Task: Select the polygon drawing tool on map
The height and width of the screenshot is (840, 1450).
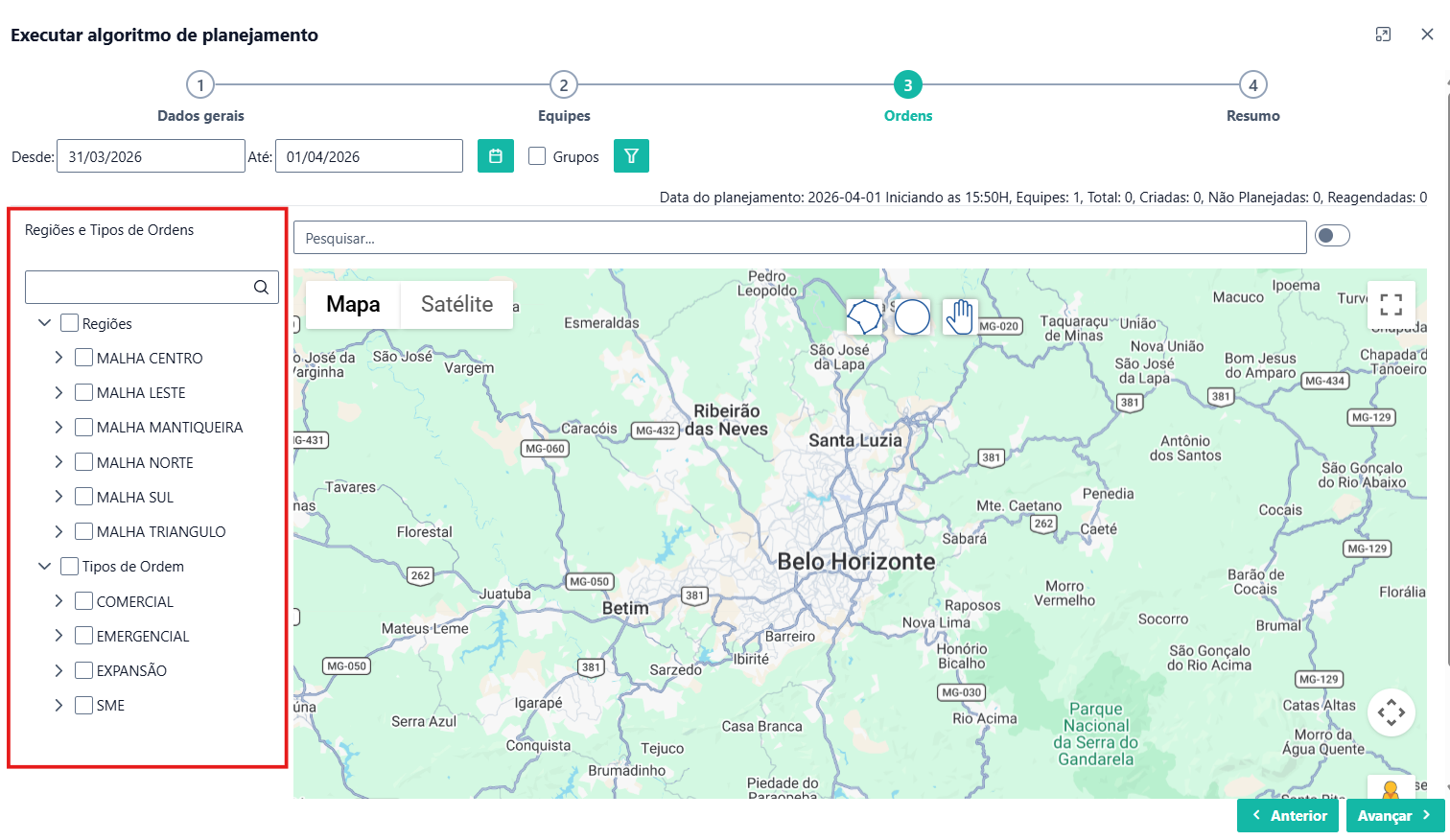Action: coord(864,316)
